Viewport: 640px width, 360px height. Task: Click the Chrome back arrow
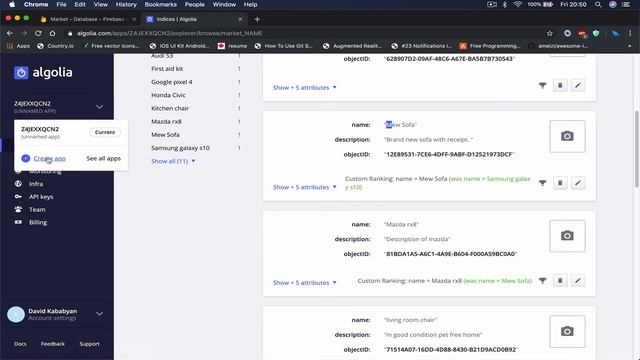(10, 33)
